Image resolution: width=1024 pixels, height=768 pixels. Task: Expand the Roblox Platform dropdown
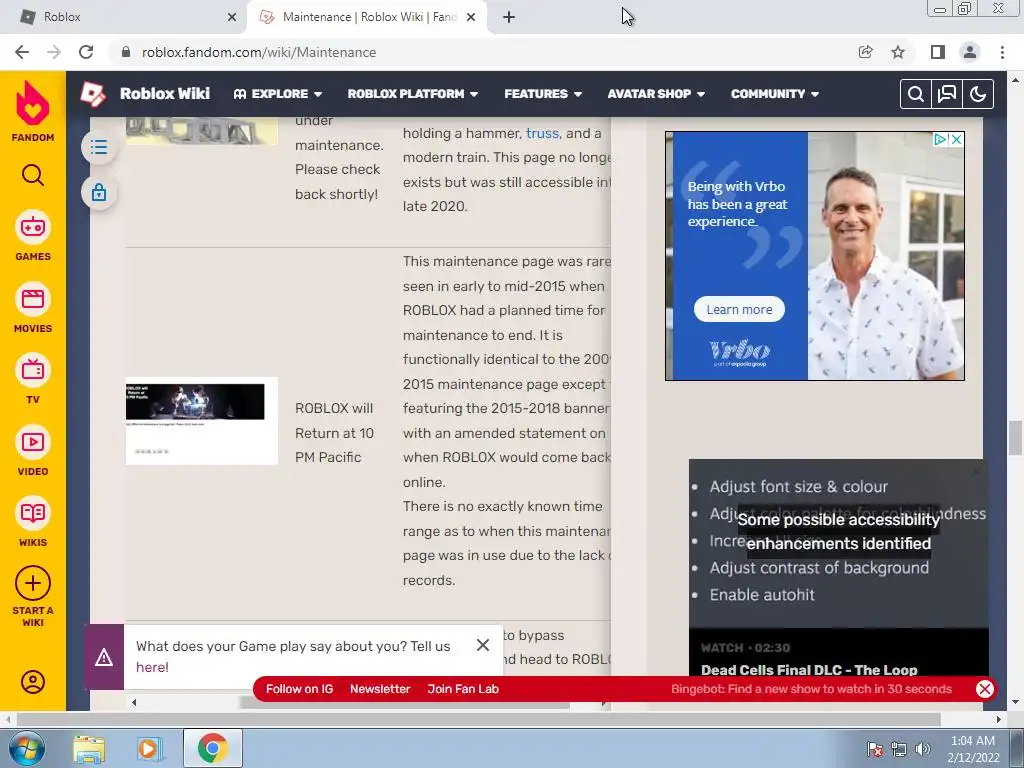413,94
